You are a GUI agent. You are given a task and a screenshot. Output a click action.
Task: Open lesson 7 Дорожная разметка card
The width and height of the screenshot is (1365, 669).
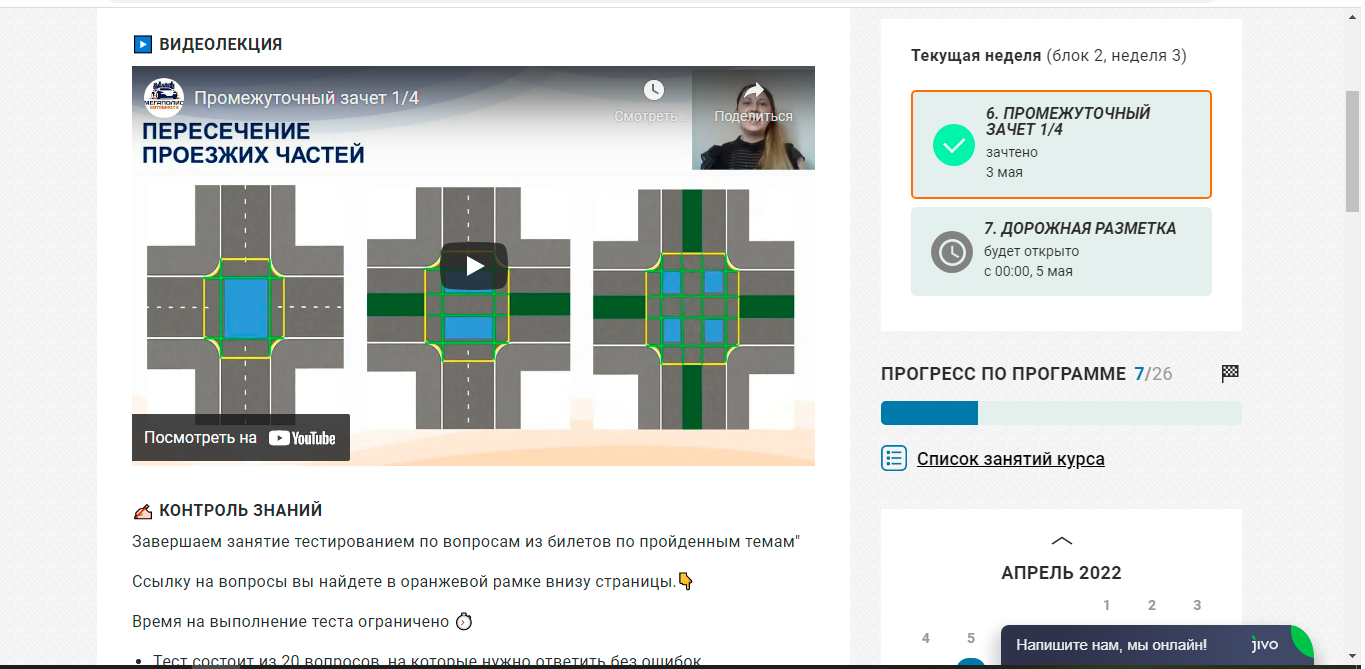coord(1061,251)
